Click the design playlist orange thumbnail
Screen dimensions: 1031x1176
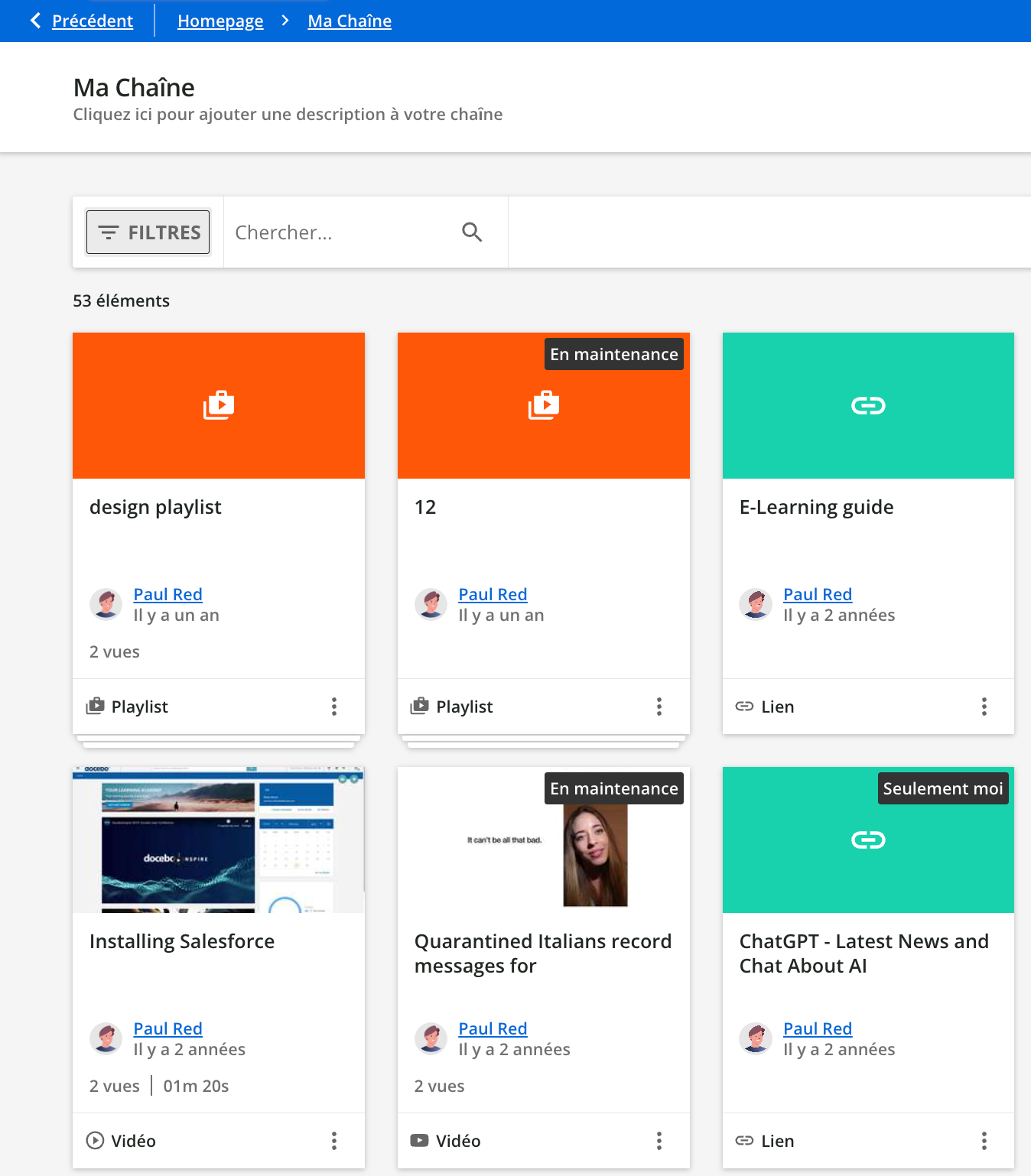[x=219, y=405]
